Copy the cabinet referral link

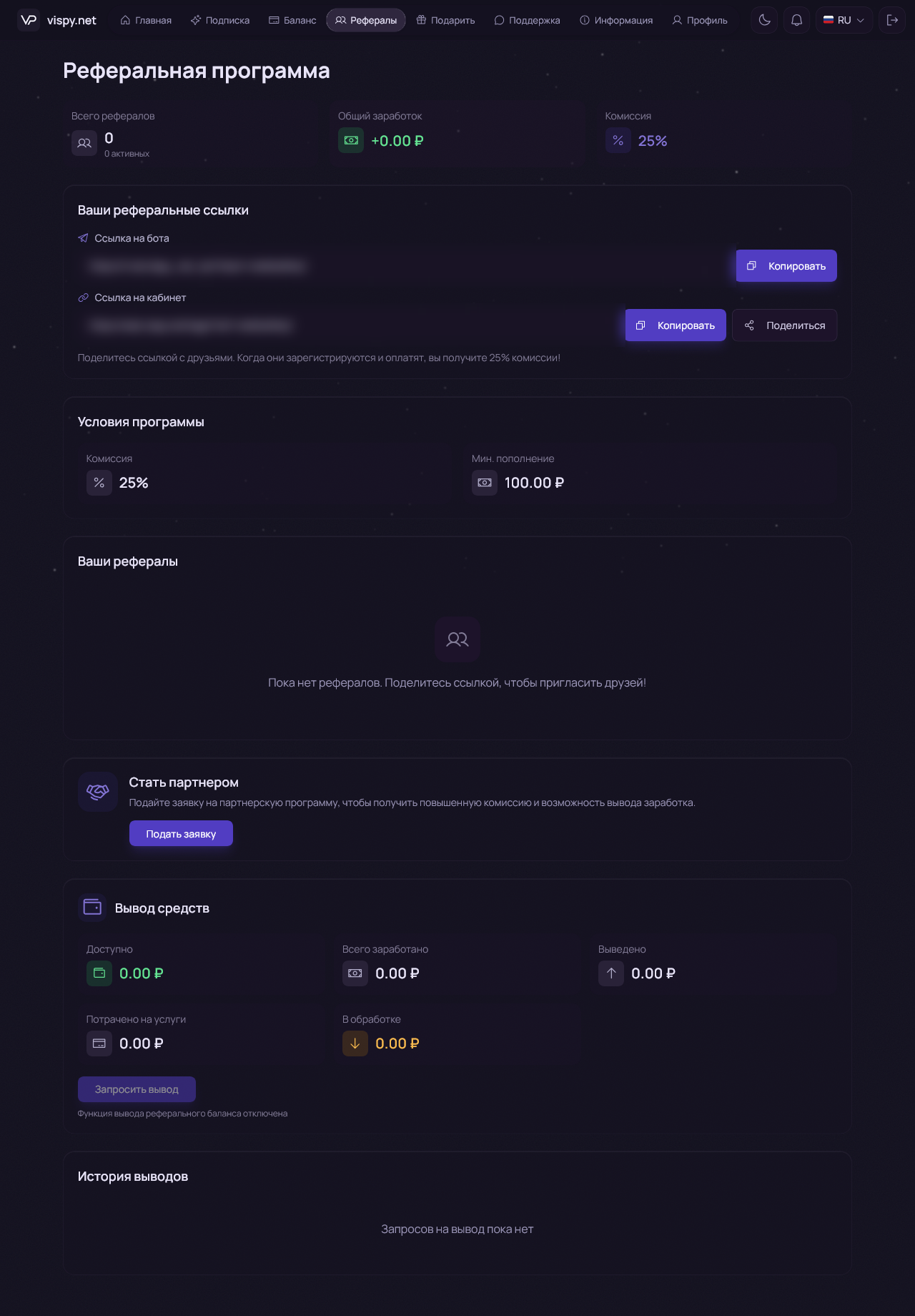[676, 325]
